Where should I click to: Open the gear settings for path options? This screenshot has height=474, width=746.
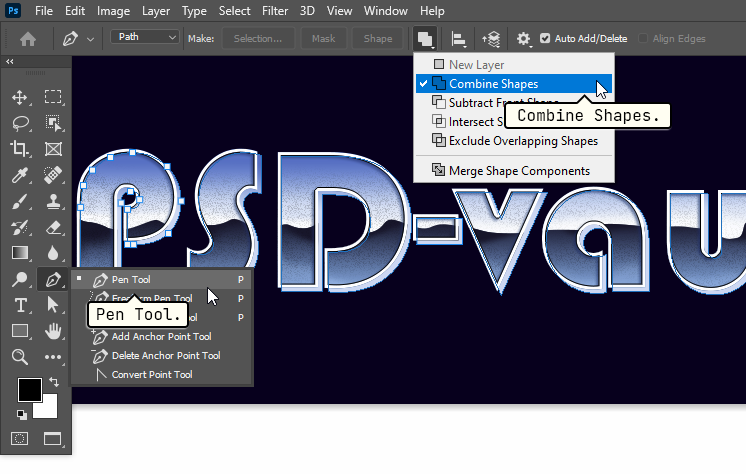point(523,39)
